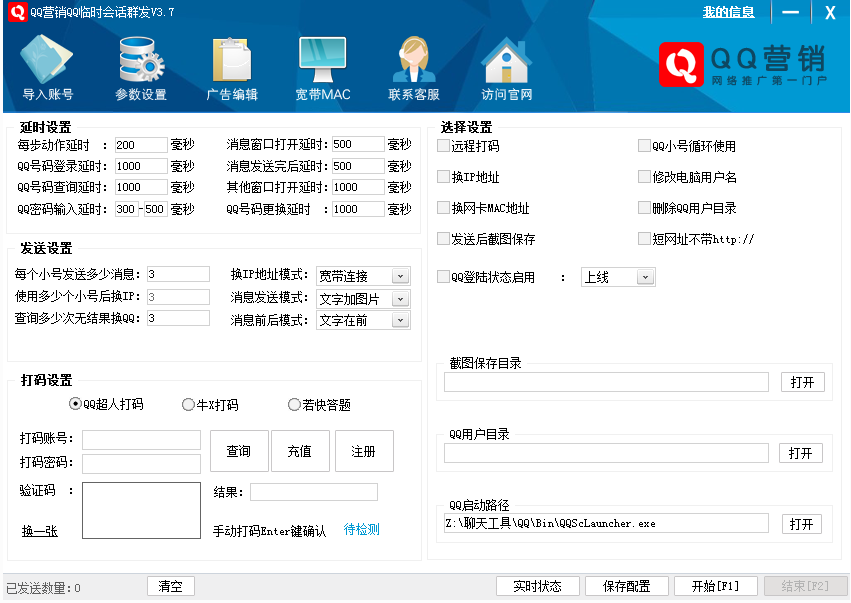Select the 牛X打码 radio button

188,405
